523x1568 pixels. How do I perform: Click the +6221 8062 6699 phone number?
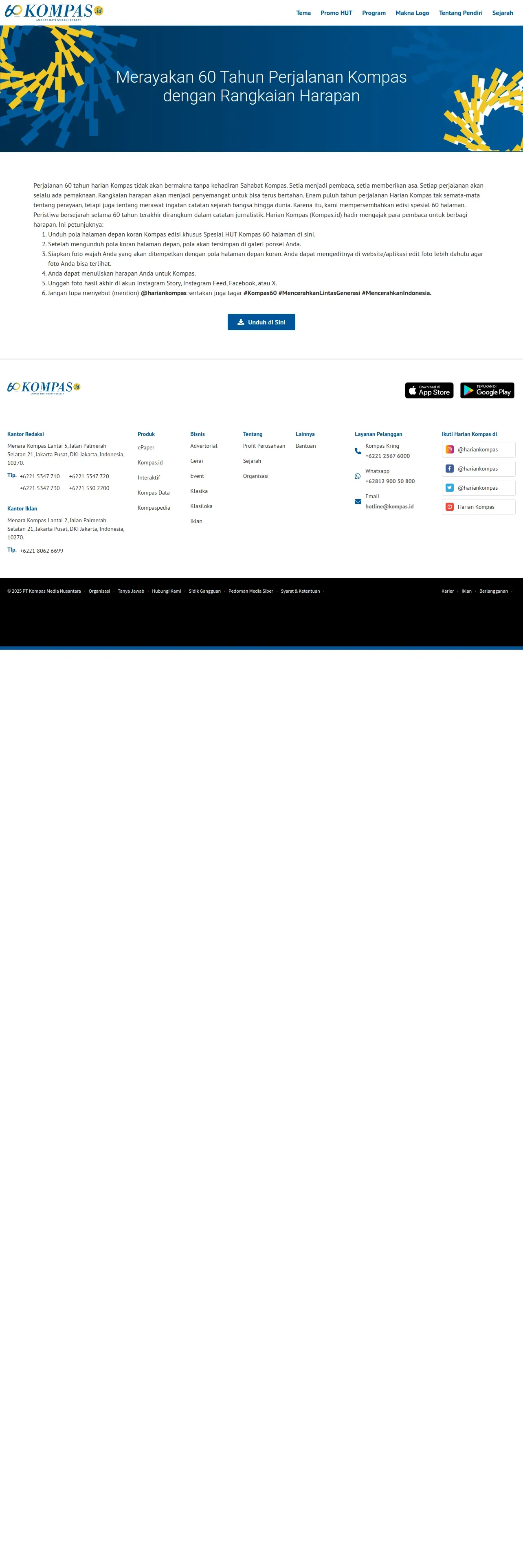(42, 551)
